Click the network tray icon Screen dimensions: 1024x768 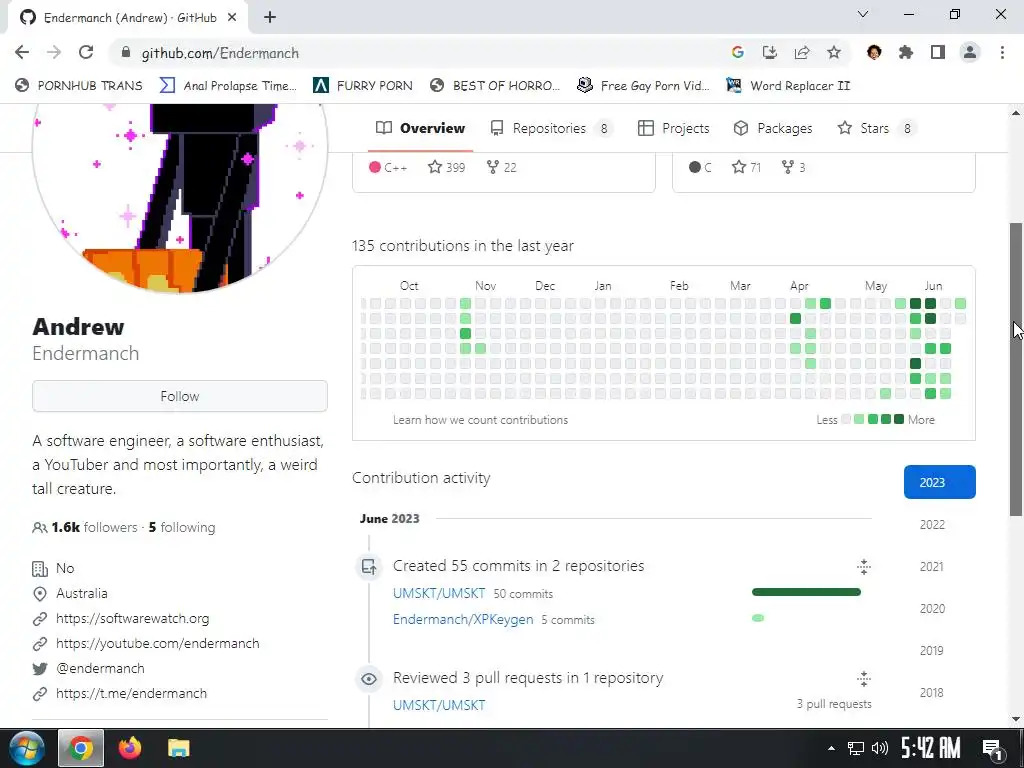(856, 748)
